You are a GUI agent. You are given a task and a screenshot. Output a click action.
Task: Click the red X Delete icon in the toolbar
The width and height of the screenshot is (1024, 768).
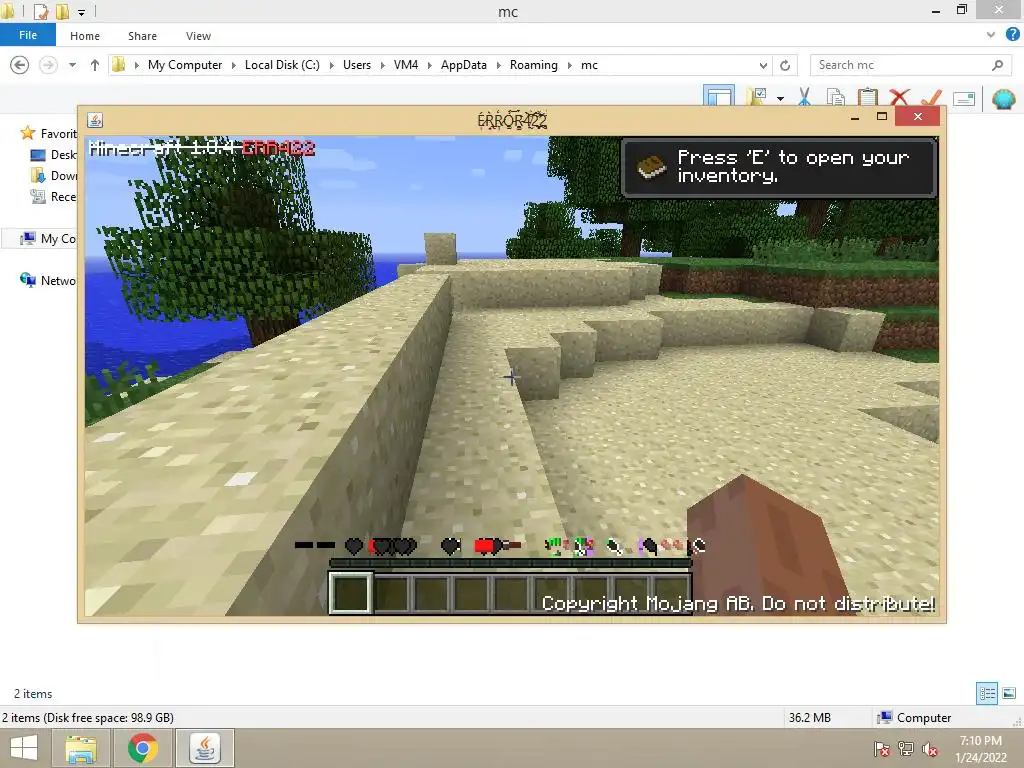[899, 97]
